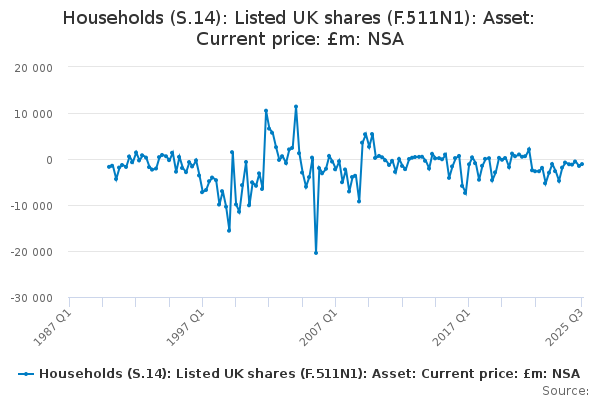The width and height of the screenshot is (600, 400).
Task: Click the legend's blue line marker
Action: [x=26, y=373]
